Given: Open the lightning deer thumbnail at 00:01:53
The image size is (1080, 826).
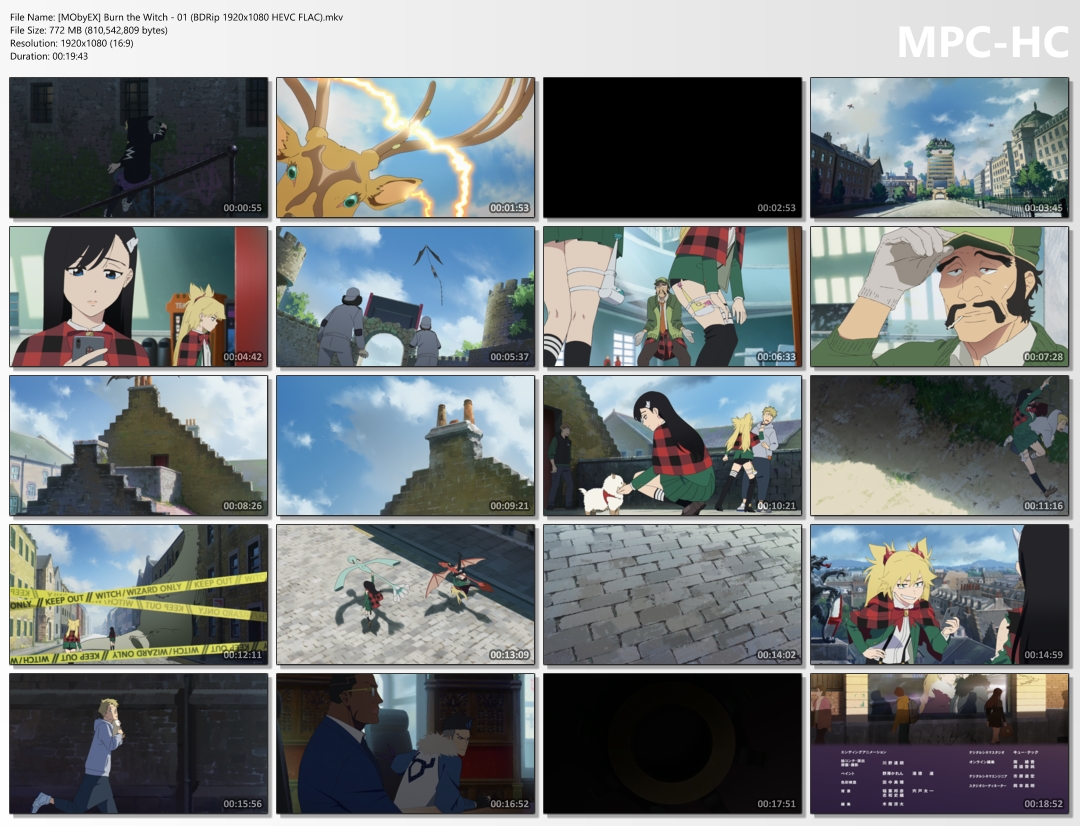Looking at the screenshot, I should [x=406, y=147].
